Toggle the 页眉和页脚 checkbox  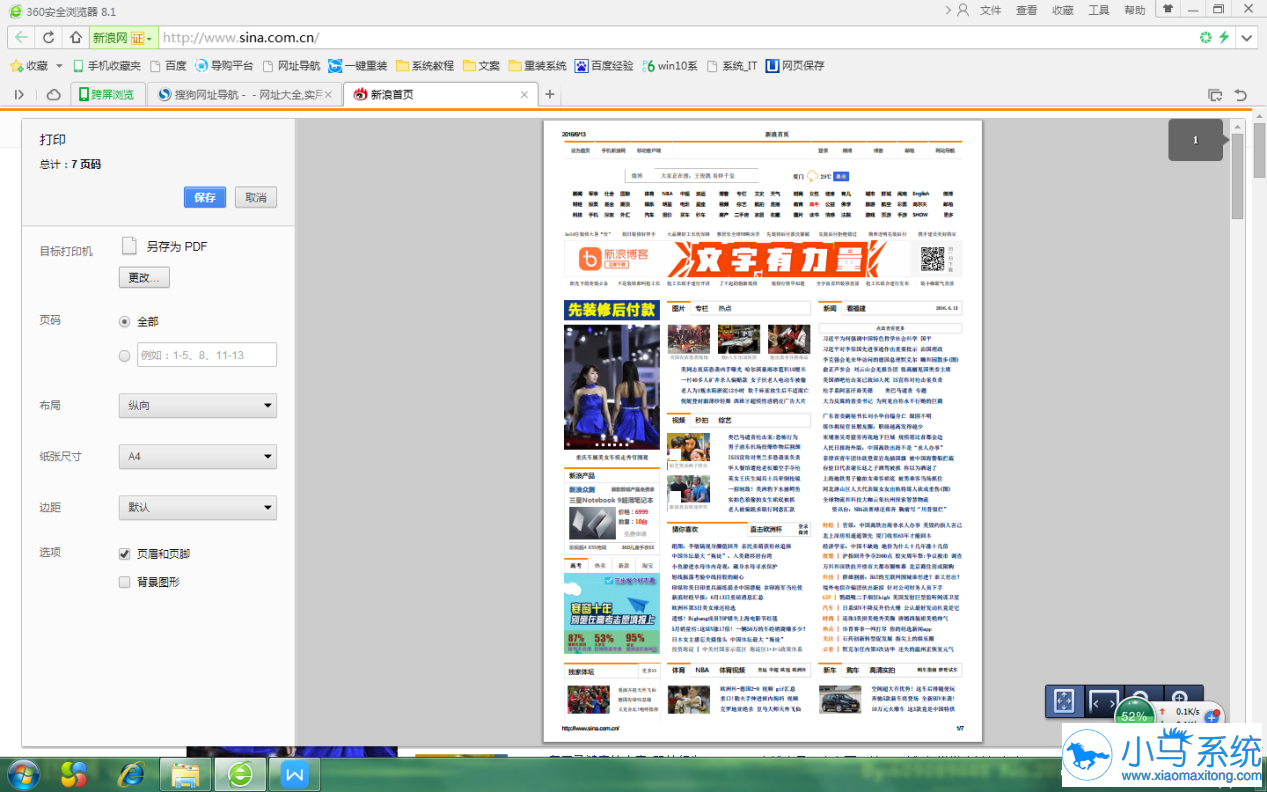[125, 554]
